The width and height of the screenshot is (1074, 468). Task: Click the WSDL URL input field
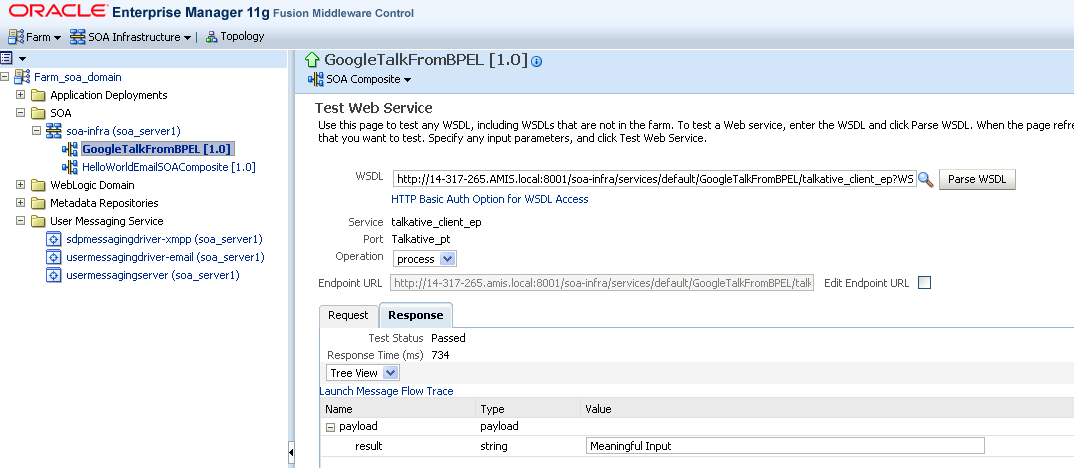653,180
